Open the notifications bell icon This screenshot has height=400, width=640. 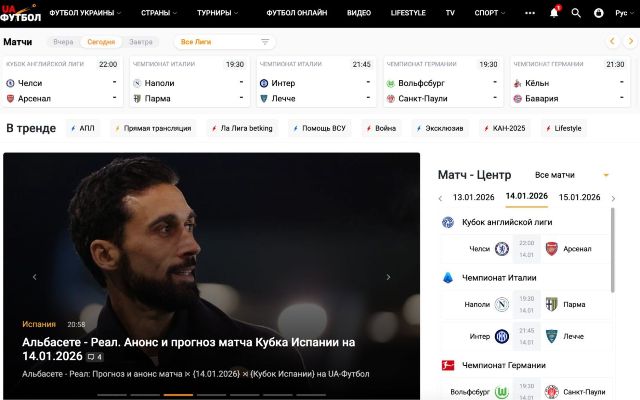coord(554,13)
